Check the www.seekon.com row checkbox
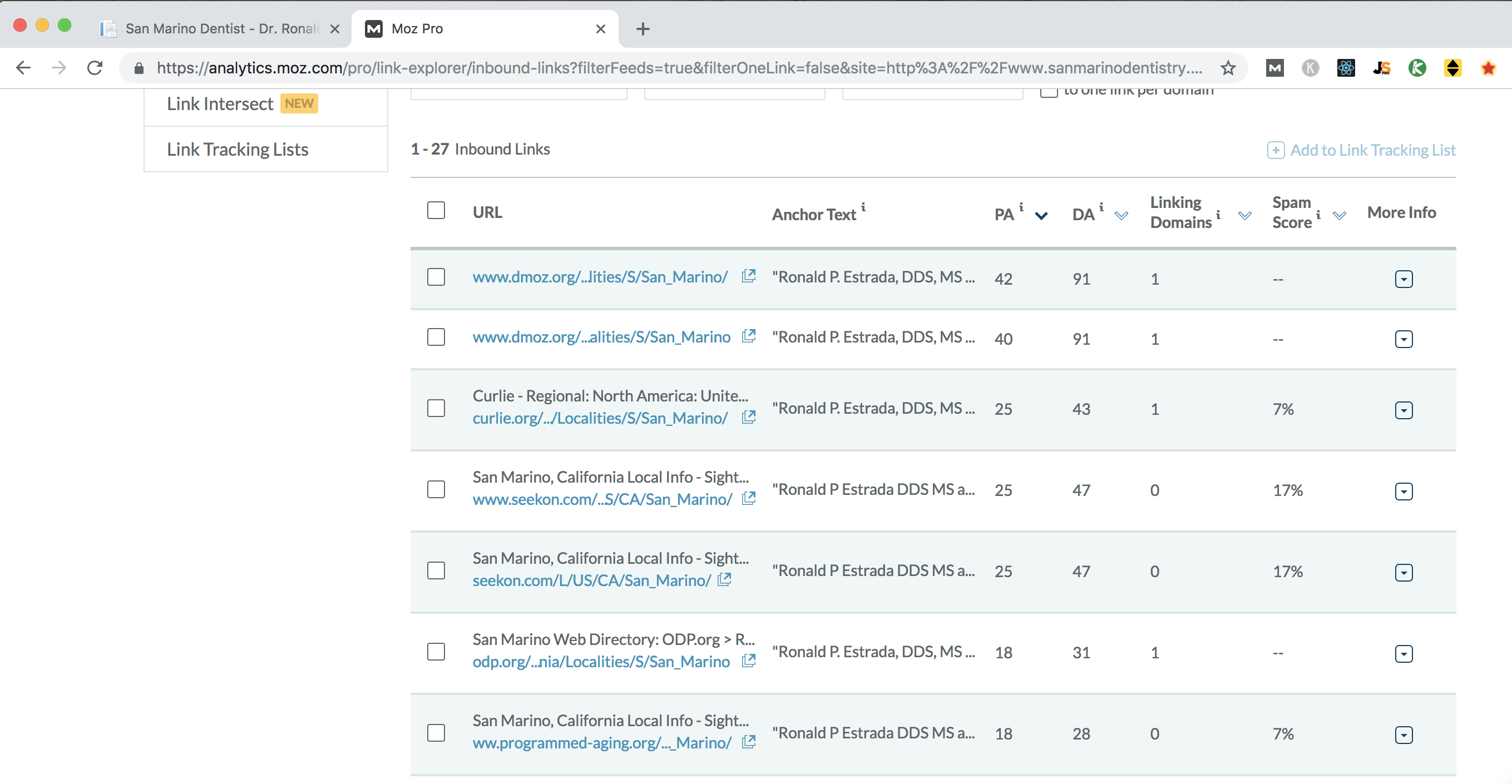The height and width of the screenshot is (784, 1512). tap(436, 489)
